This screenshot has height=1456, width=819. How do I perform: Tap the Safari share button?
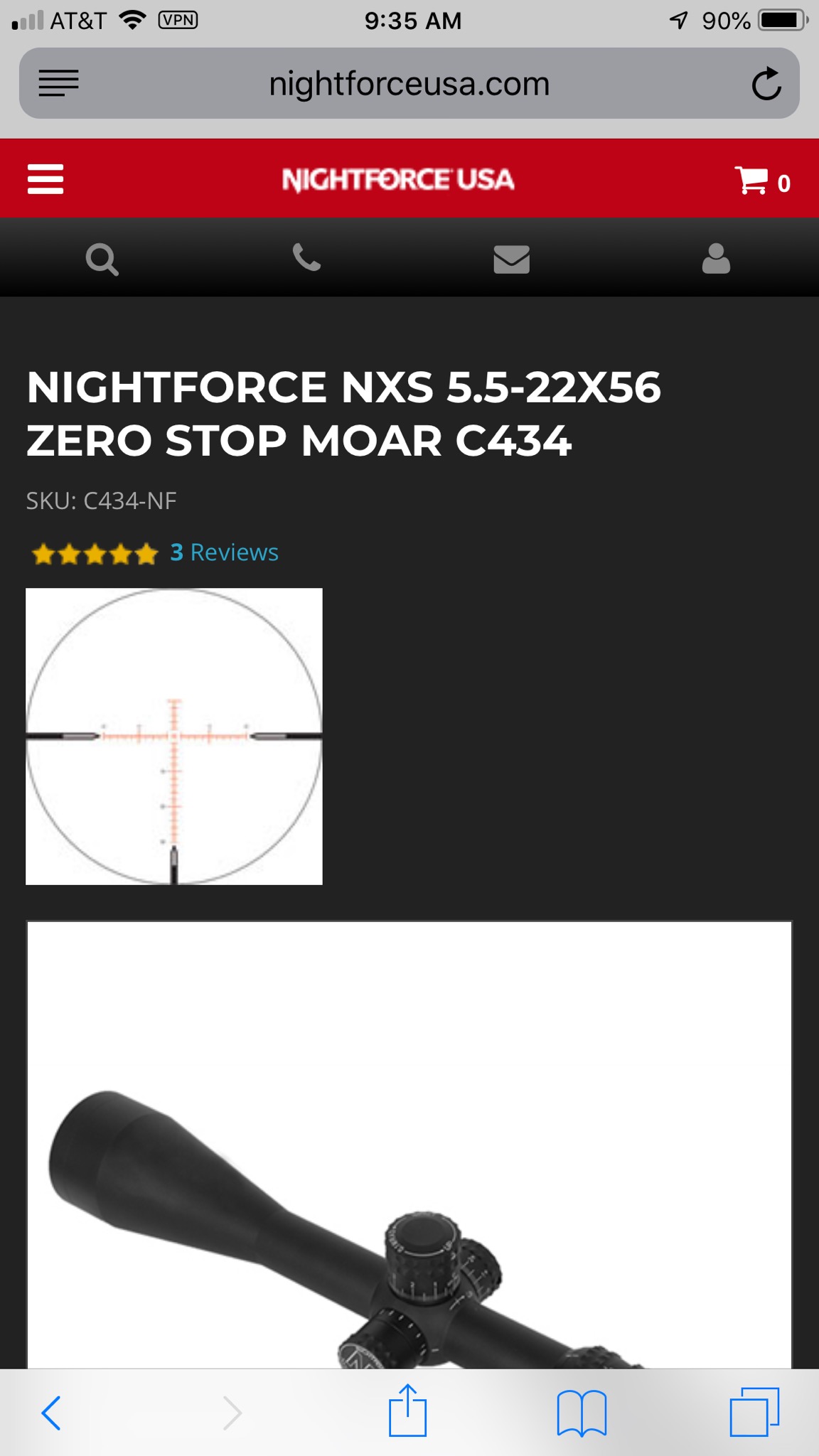click(x=407, y=1410)
